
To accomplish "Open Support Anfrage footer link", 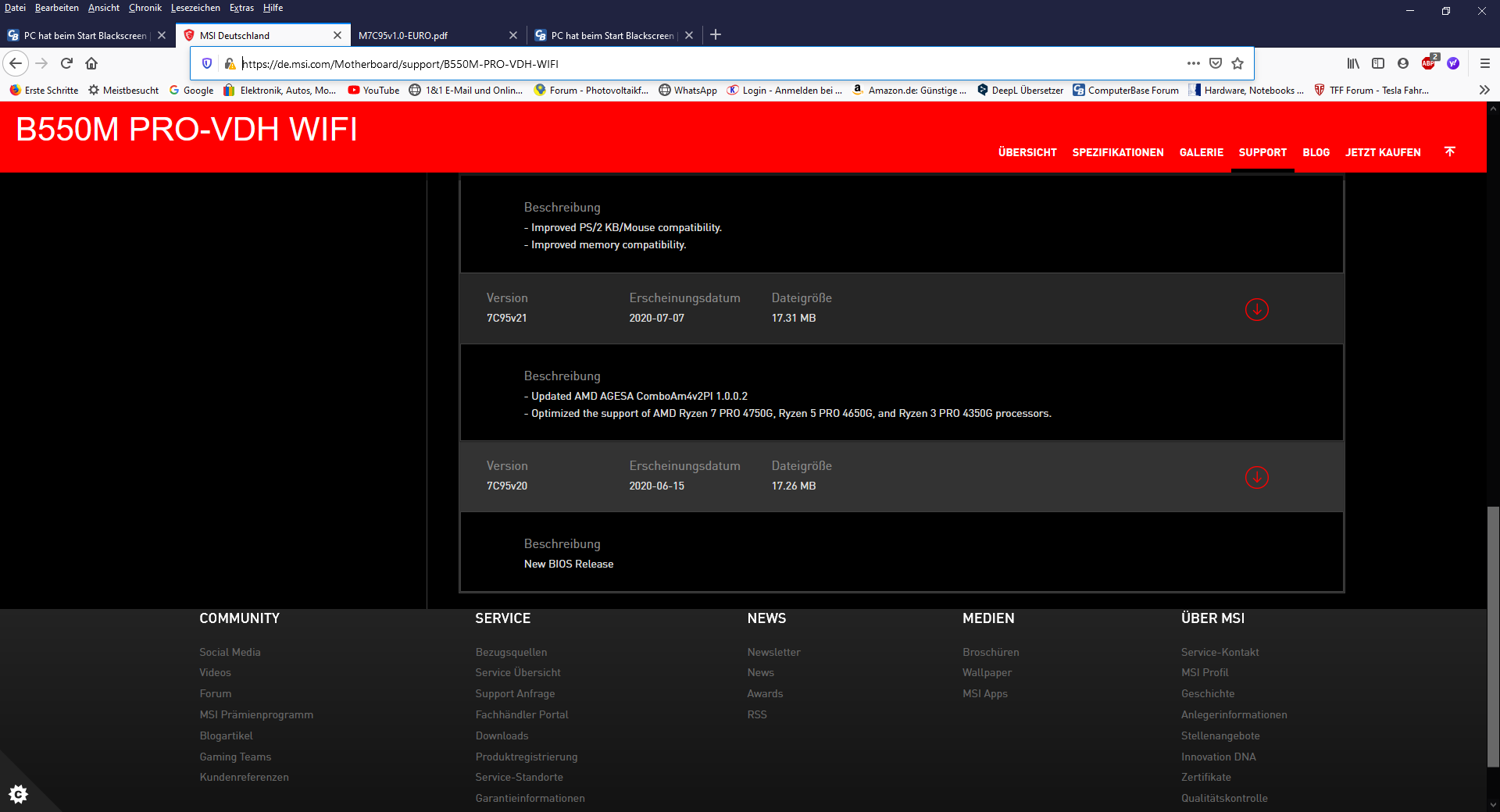I will click(515, 693).
